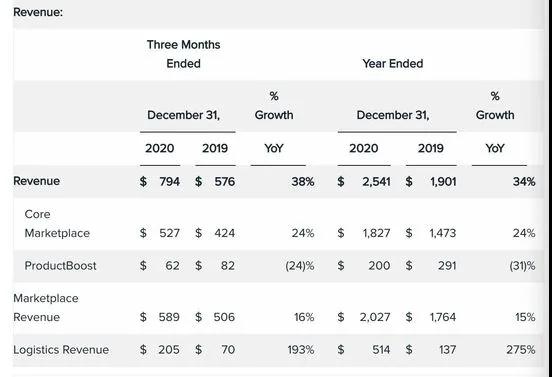Select Logistics Revenue yearly value 514
Image resolution: width=552 pixels, height=377 pixels.
pos(381,350)
